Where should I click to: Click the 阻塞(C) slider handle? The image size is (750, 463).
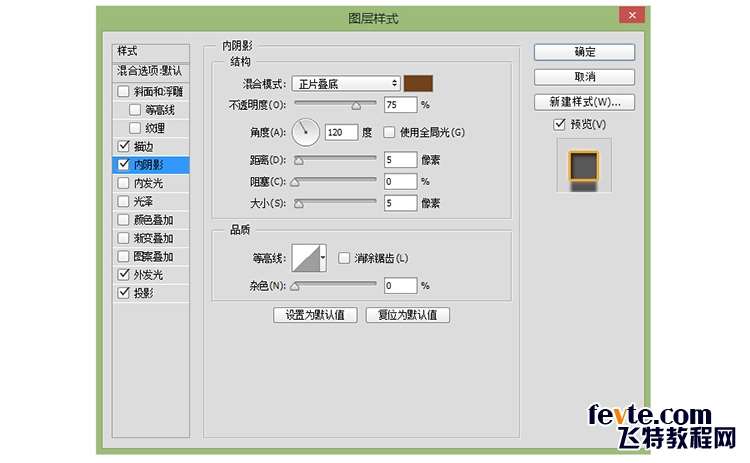295,182
